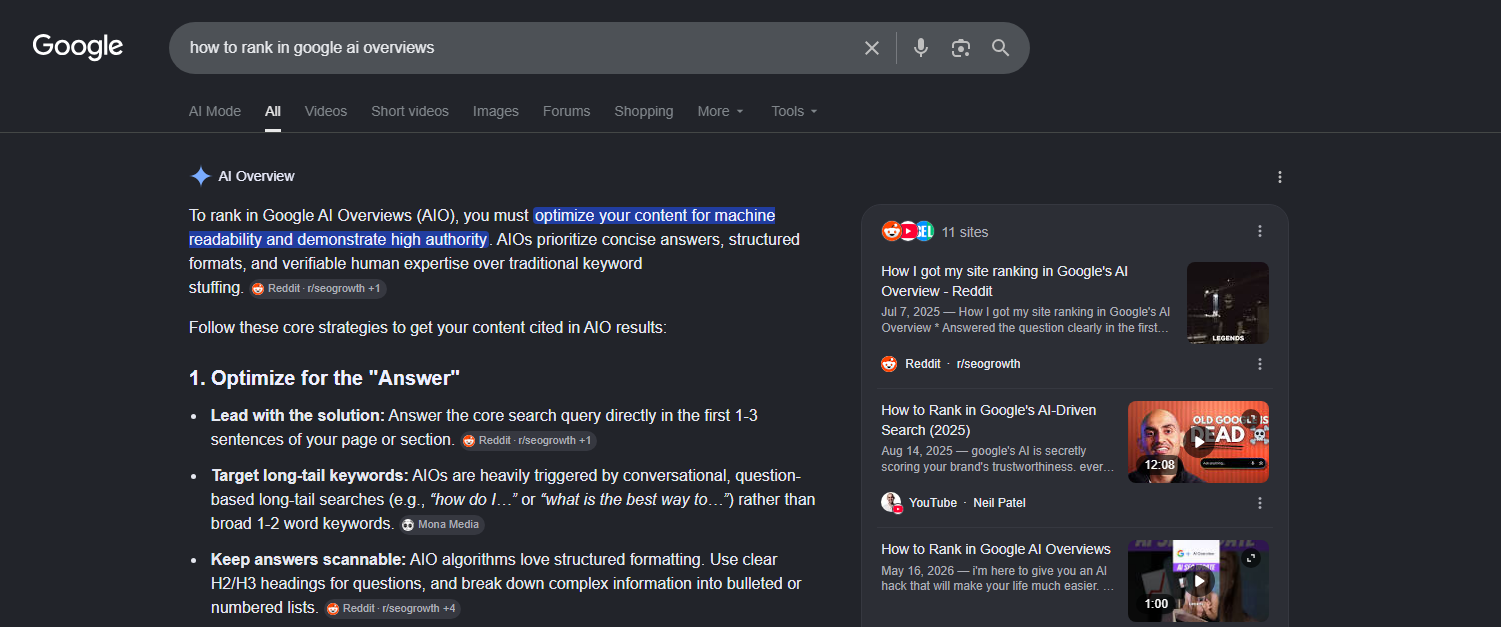Click the 'r/seogrowth' label in the sources panel
This screenshot has height=627, width=1501.
pos(989,364)
